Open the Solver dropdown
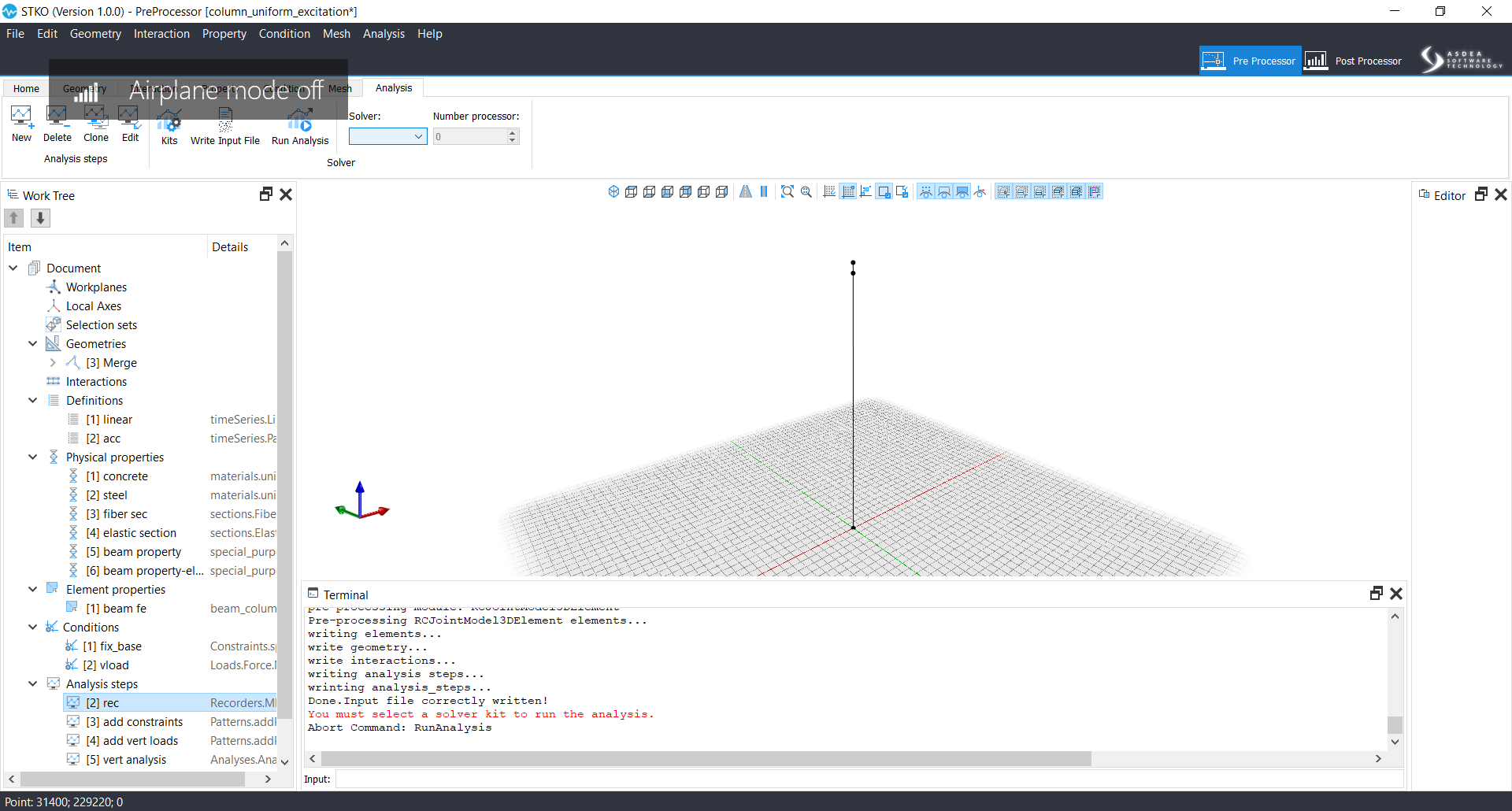Image resolution: width=1512 pixels, height=811 pixels. 387,136
